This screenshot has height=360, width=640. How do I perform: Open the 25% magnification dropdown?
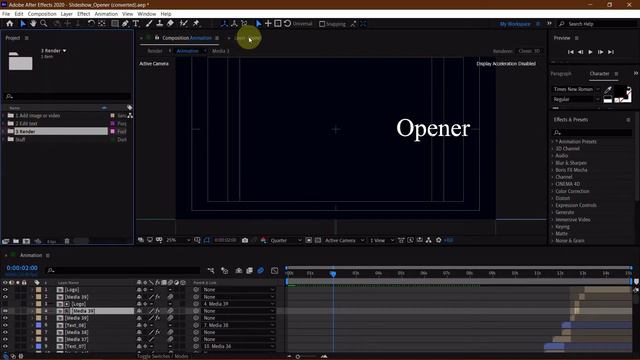pos(178,240)
